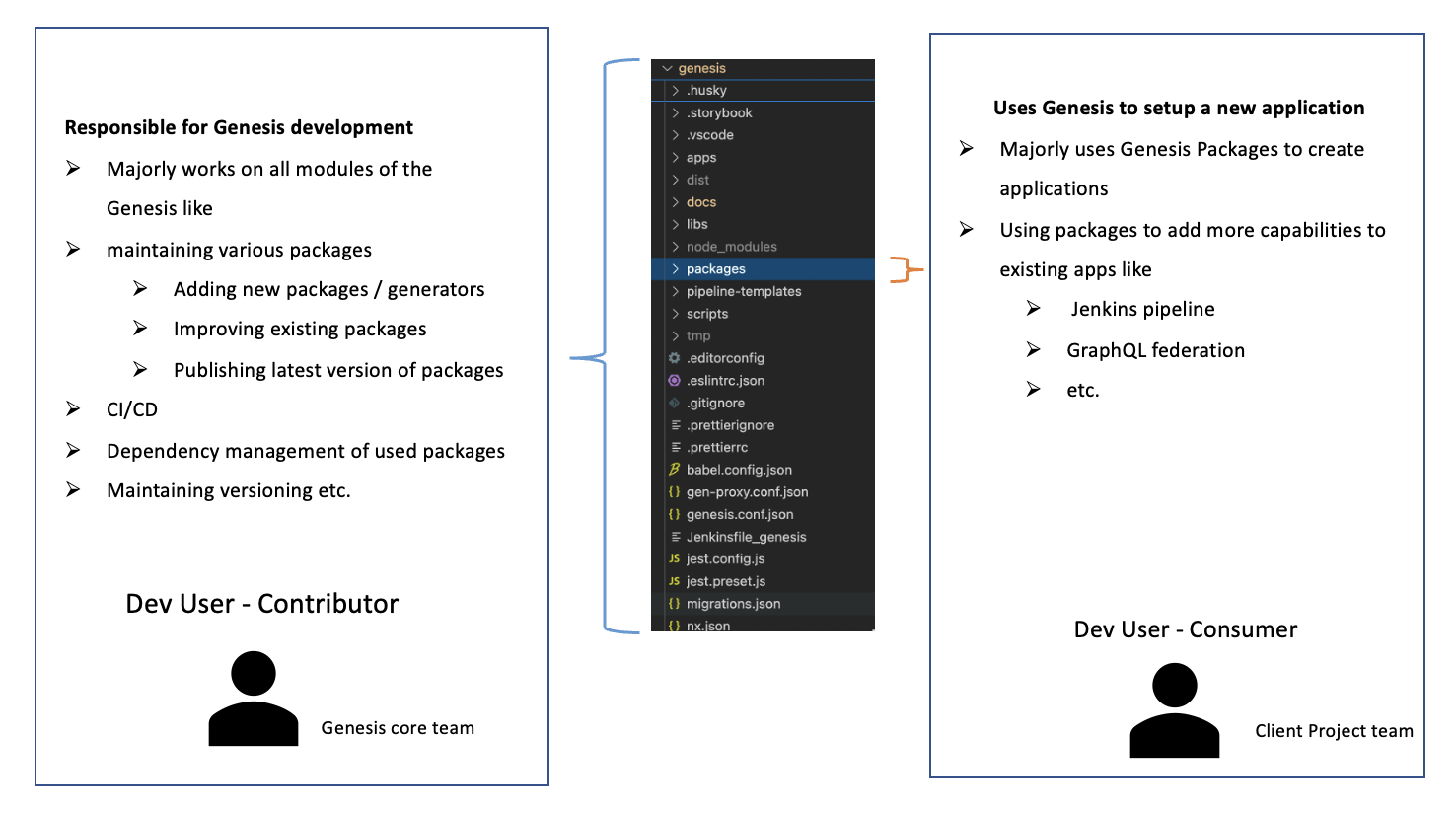Click the JS icon of jest.preset.js

pos(675,581)
